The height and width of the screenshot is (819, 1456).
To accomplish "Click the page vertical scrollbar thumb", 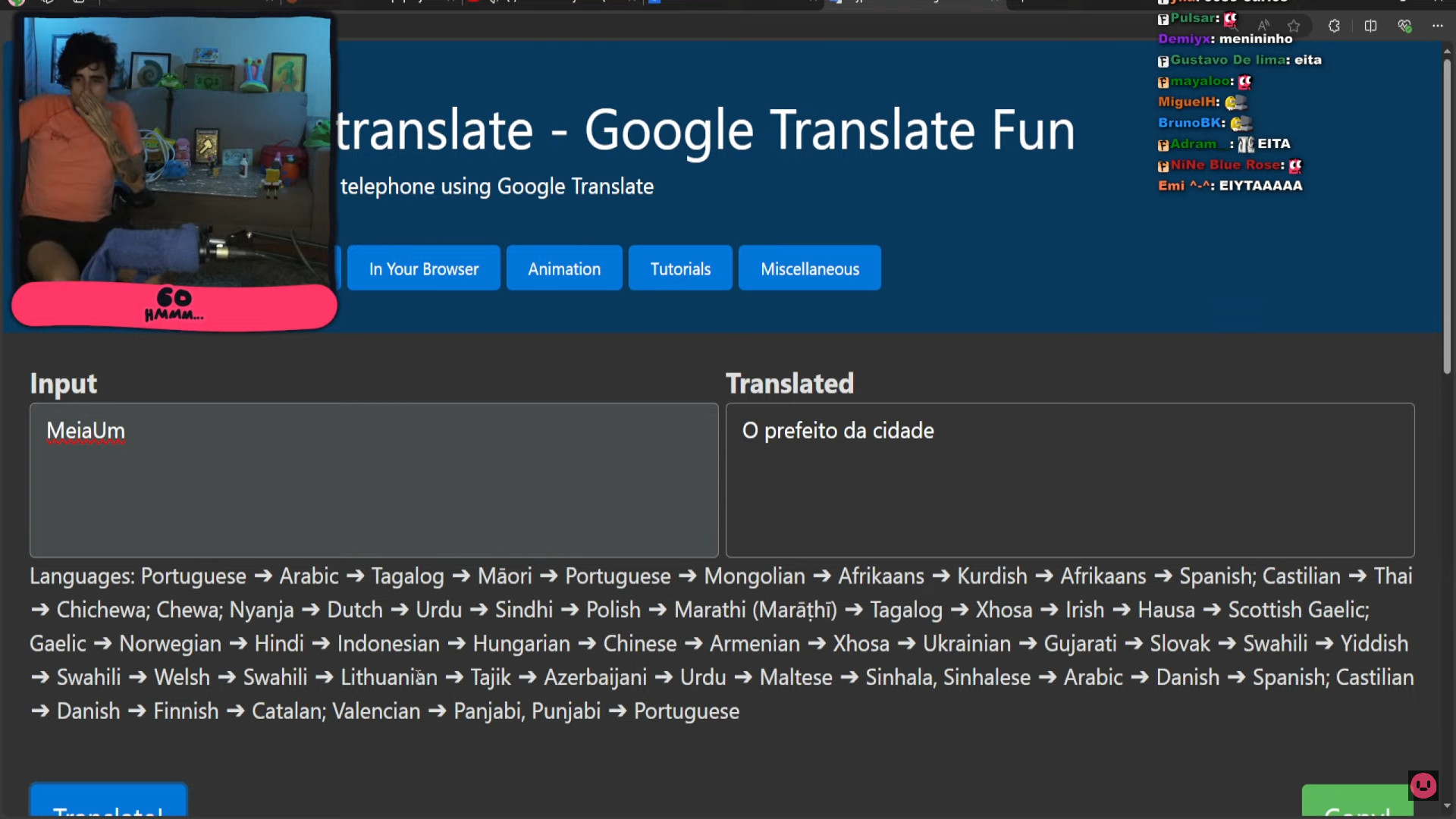I will coord(1447,216).
